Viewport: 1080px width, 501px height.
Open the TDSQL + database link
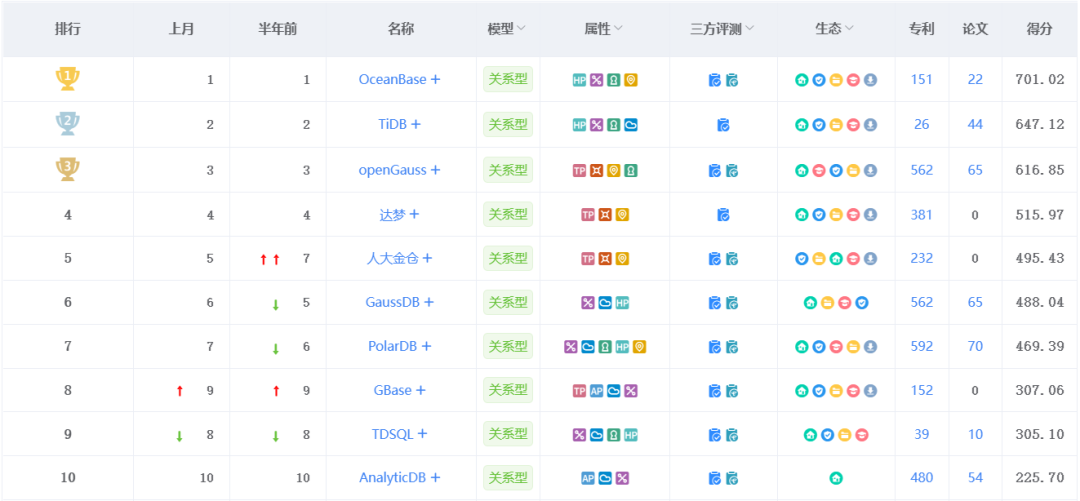coord(399,434)
